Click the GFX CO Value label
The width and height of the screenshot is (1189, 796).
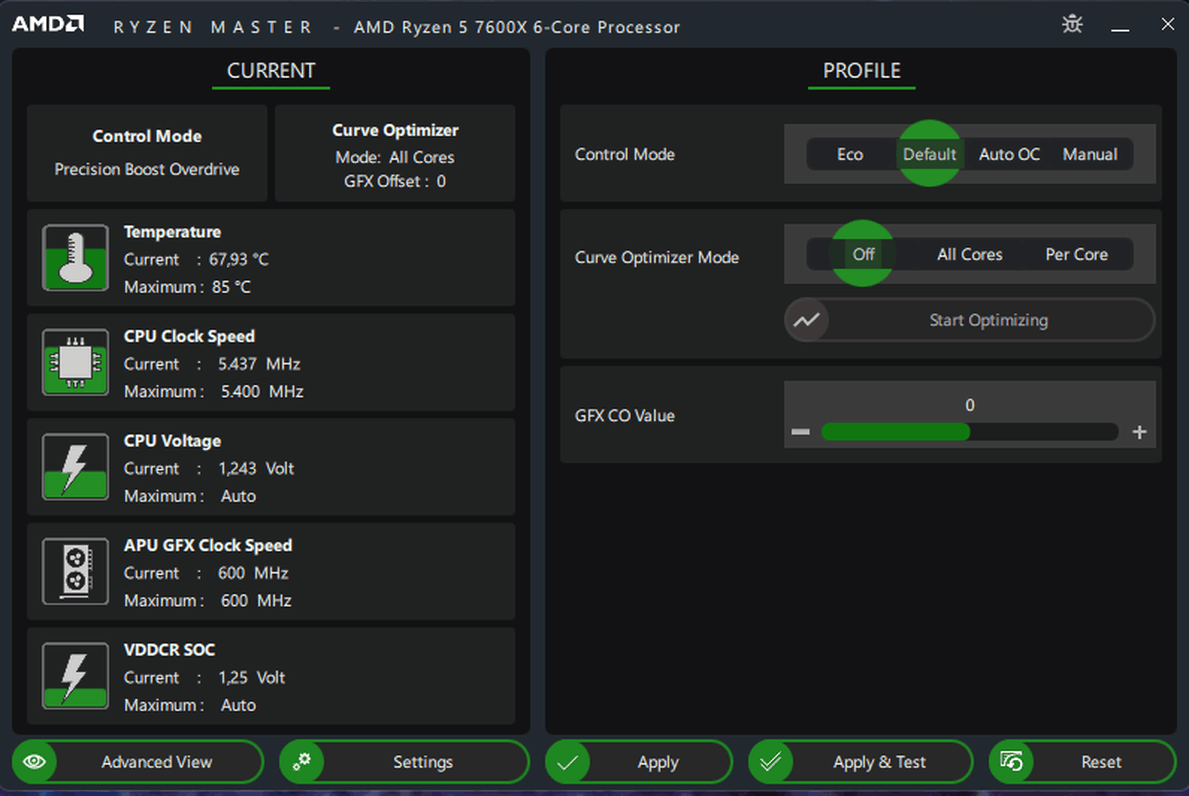(x=625, y=415)
